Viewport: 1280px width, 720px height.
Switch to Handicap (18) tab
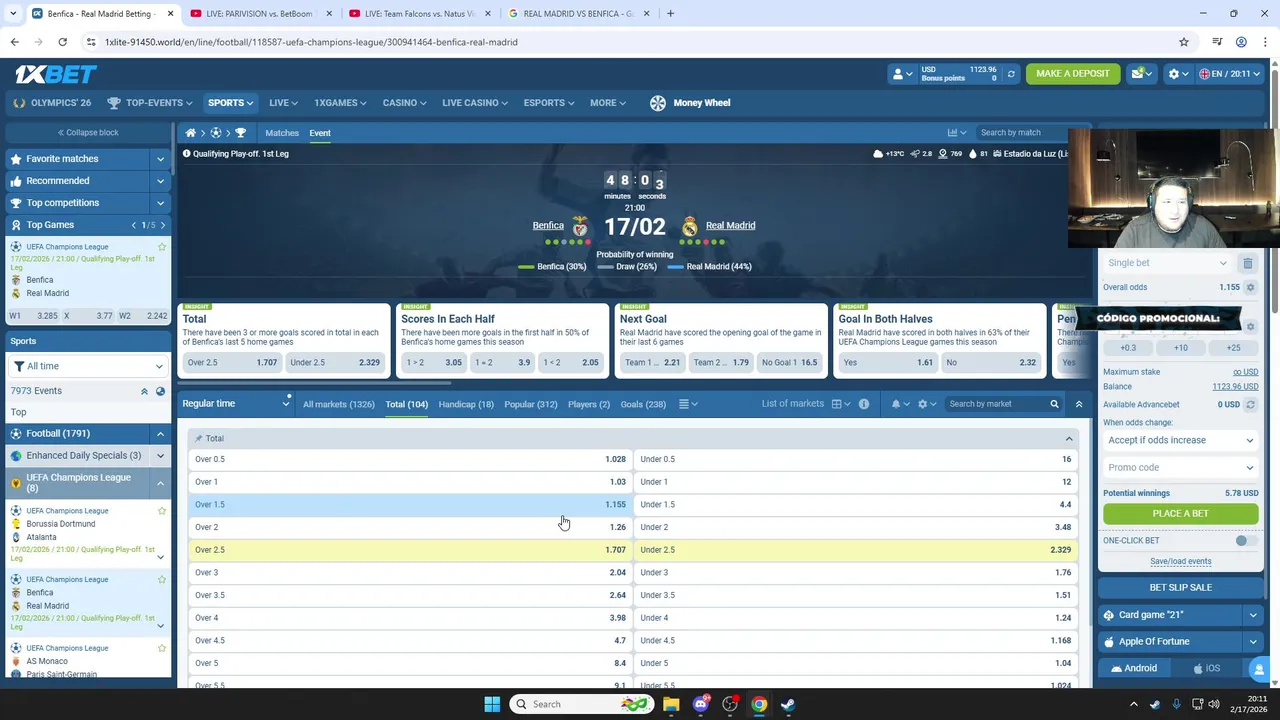pyautogui.click(x=466, y=404)
